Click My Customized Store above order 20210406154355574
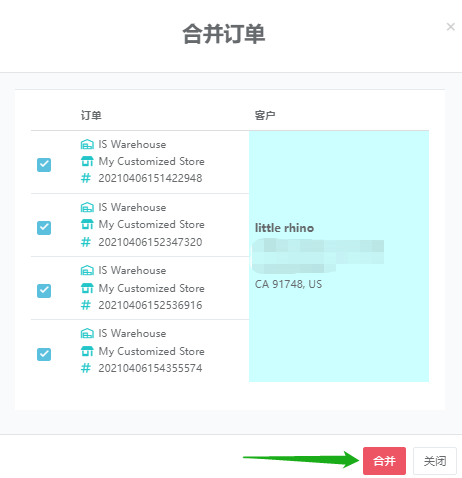The image size is (462, 478). coord(152,351)
